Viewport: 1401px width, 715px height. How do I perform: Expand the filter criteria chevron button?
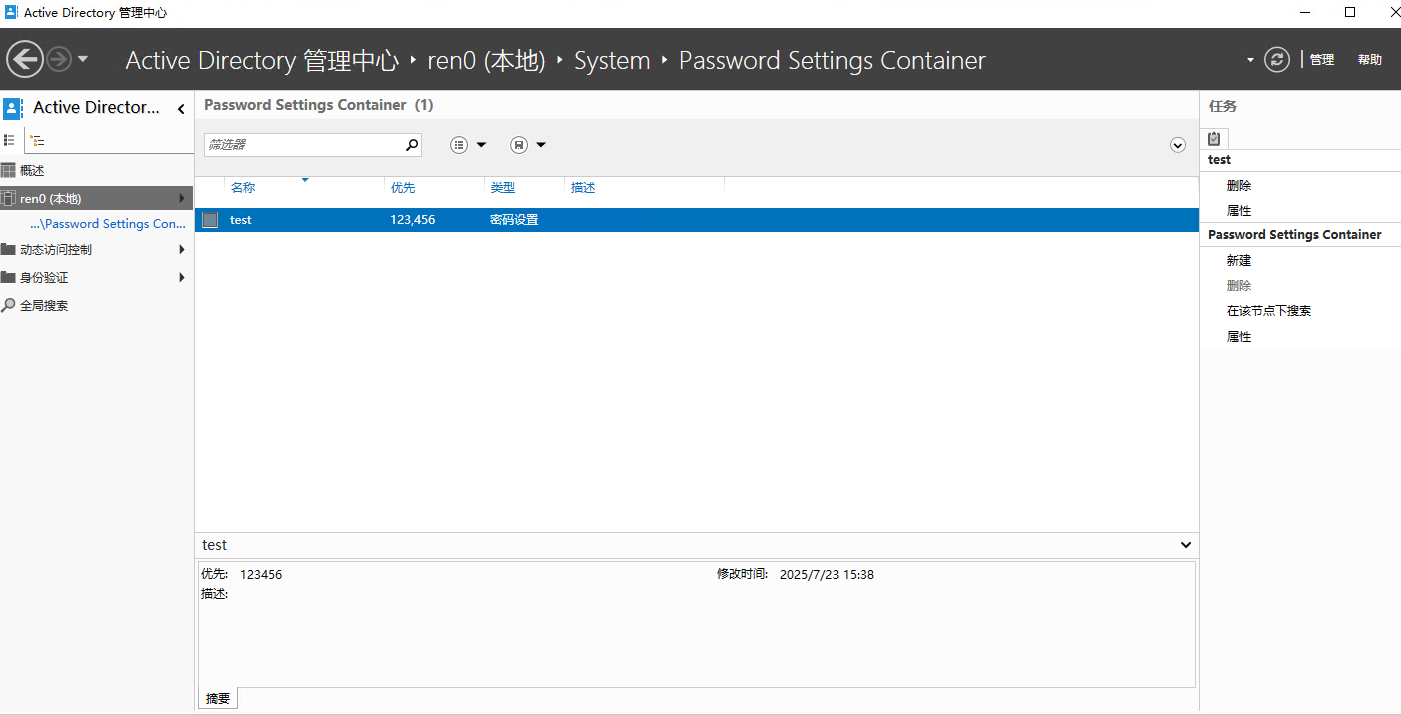point(1178,145)
